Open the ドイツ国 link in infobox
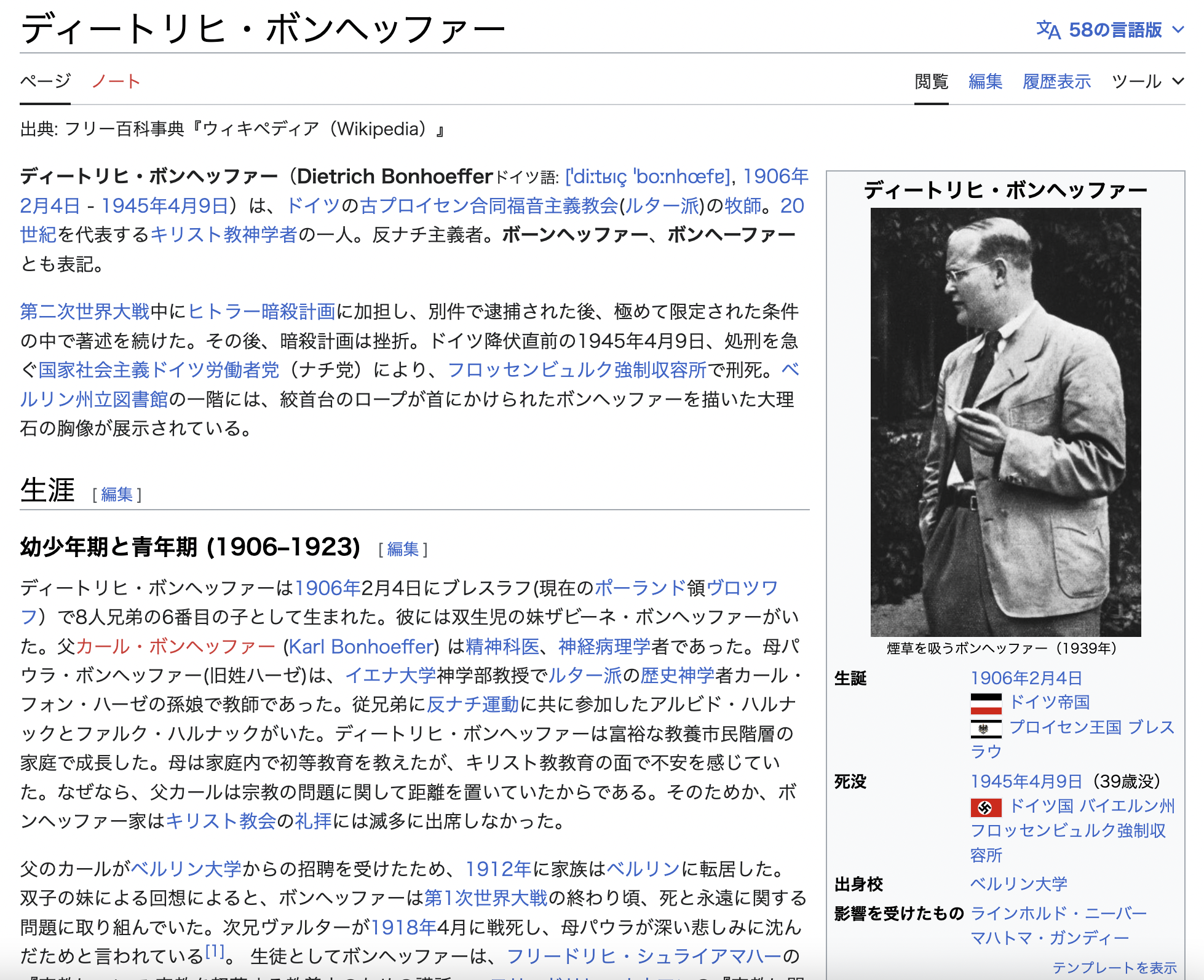Image resolution: width=1204 pixels, height=980 pixels. coord(1042,806)
